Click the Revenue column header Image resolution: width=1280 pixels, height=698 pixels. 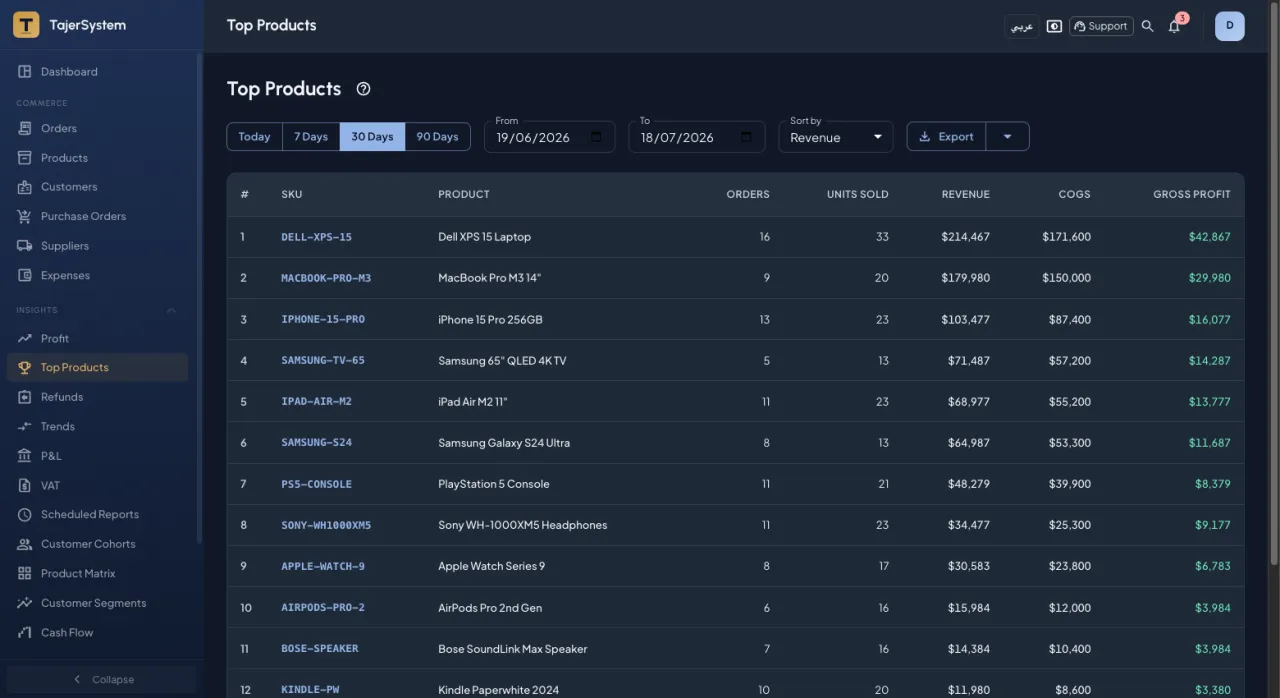point(965,194)
